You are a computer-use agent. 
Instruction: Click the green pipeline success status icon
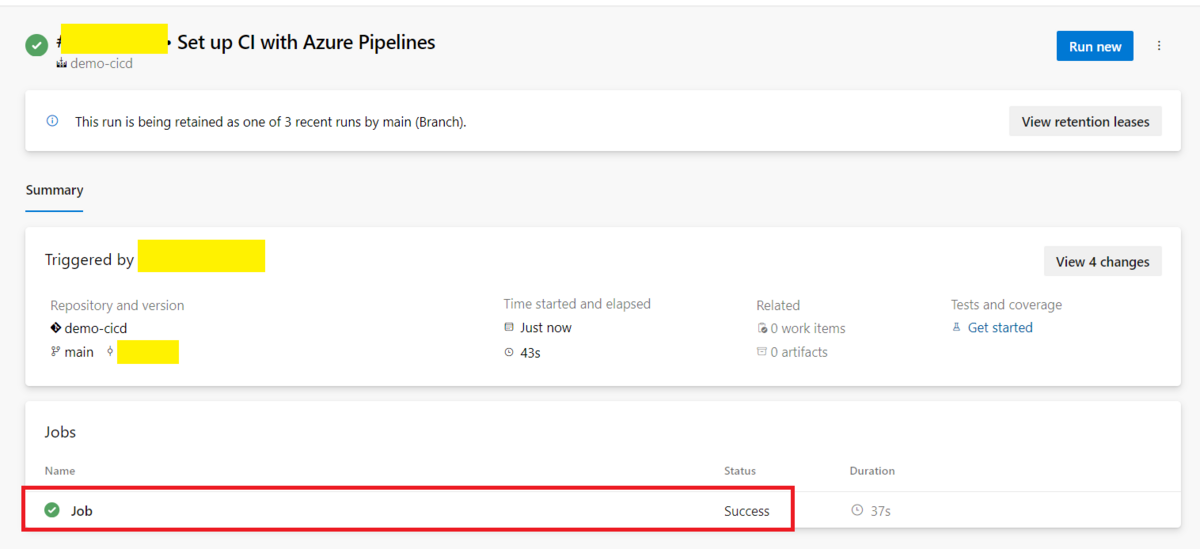pyautogui.click(x=37, y=45)
